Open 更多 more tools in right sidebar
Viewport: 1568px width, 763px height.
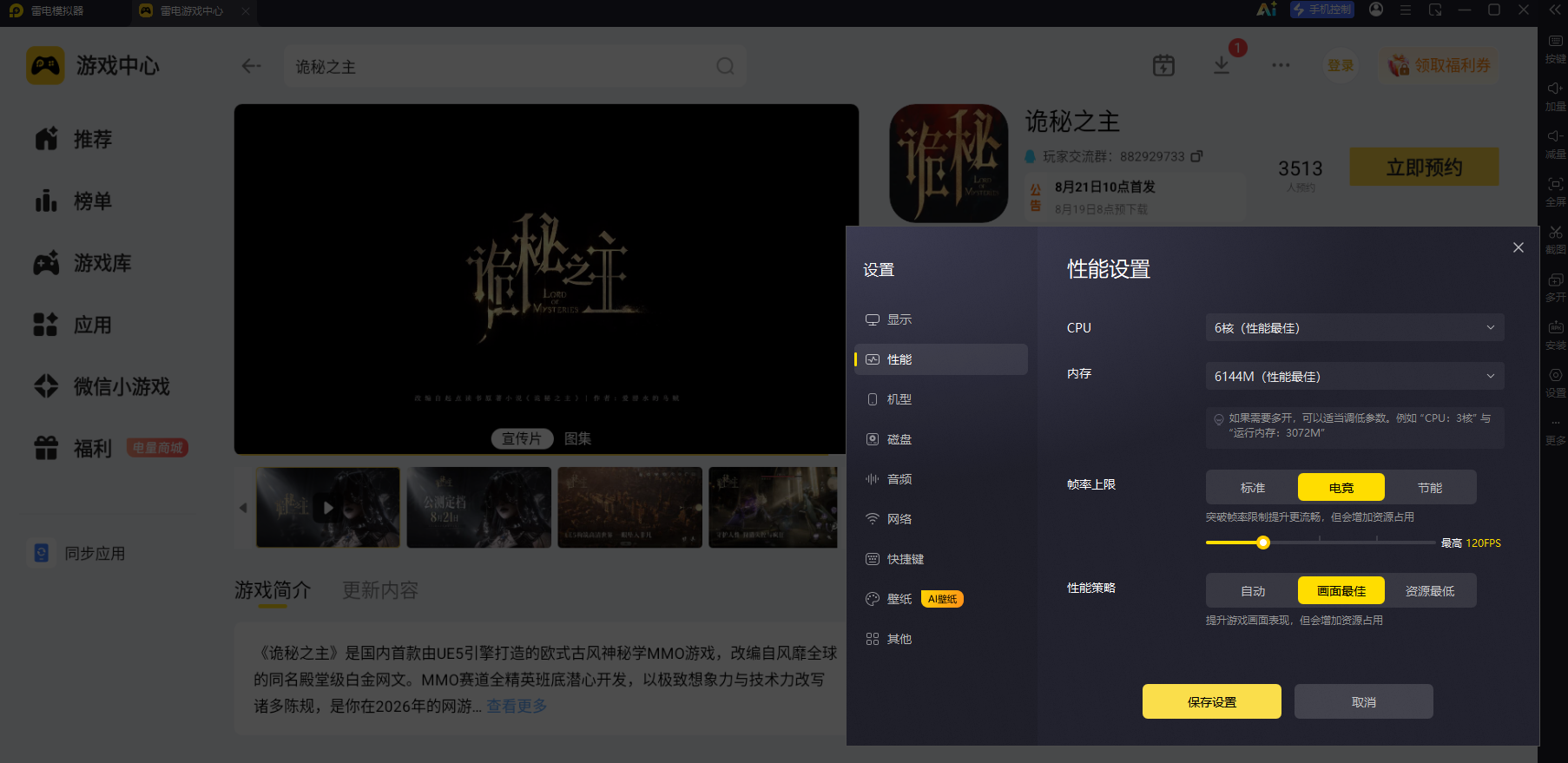click(1555, 431)
